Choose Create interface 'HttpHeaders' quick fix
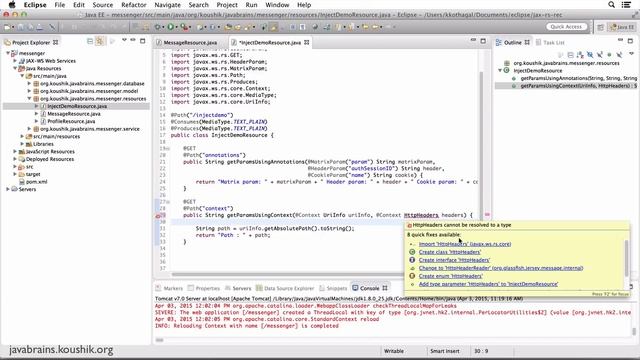The width and height of the screenshot is (640, 360). [454, 260]
